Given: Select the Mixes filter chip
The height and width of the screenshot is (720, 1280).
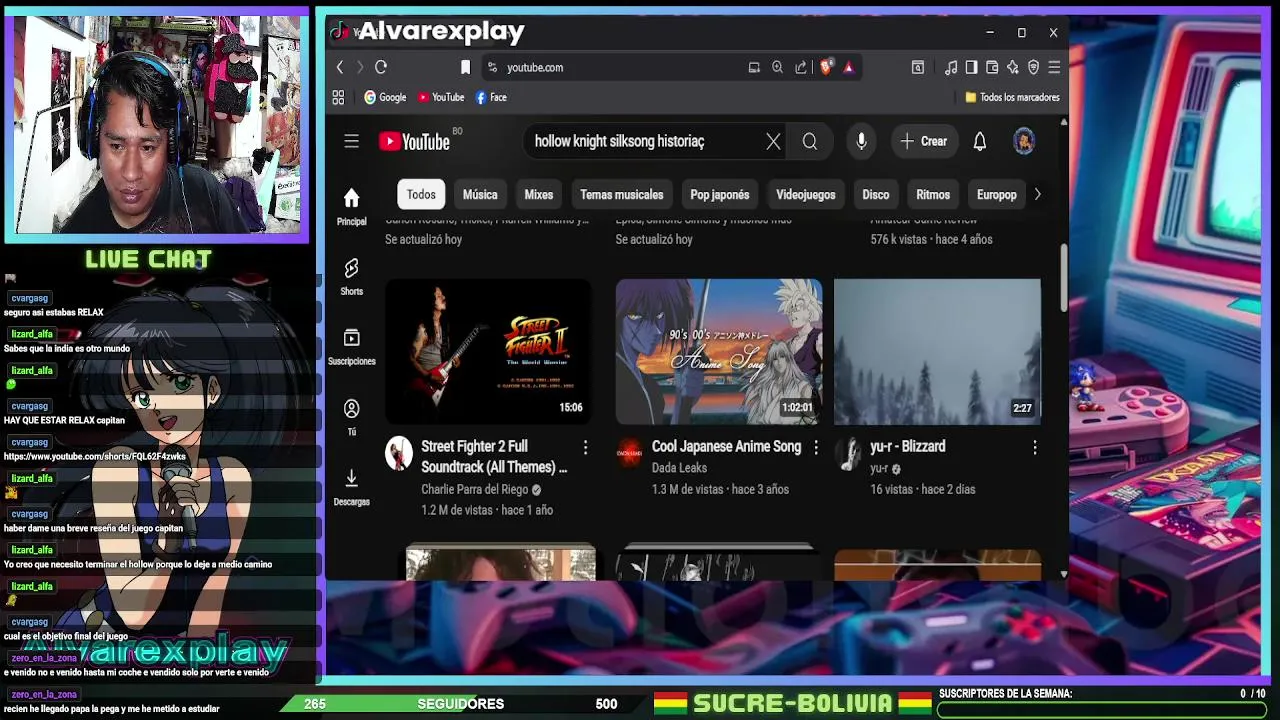Looking at the screenshot, I should [x=539, y=194].
